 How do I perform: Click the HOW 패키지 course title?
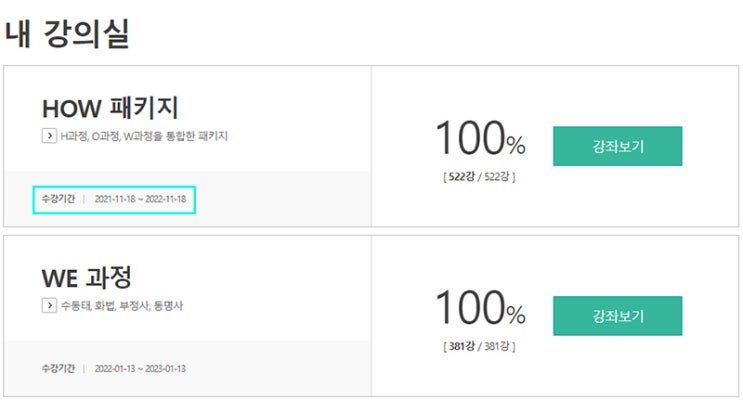(110, 108)
